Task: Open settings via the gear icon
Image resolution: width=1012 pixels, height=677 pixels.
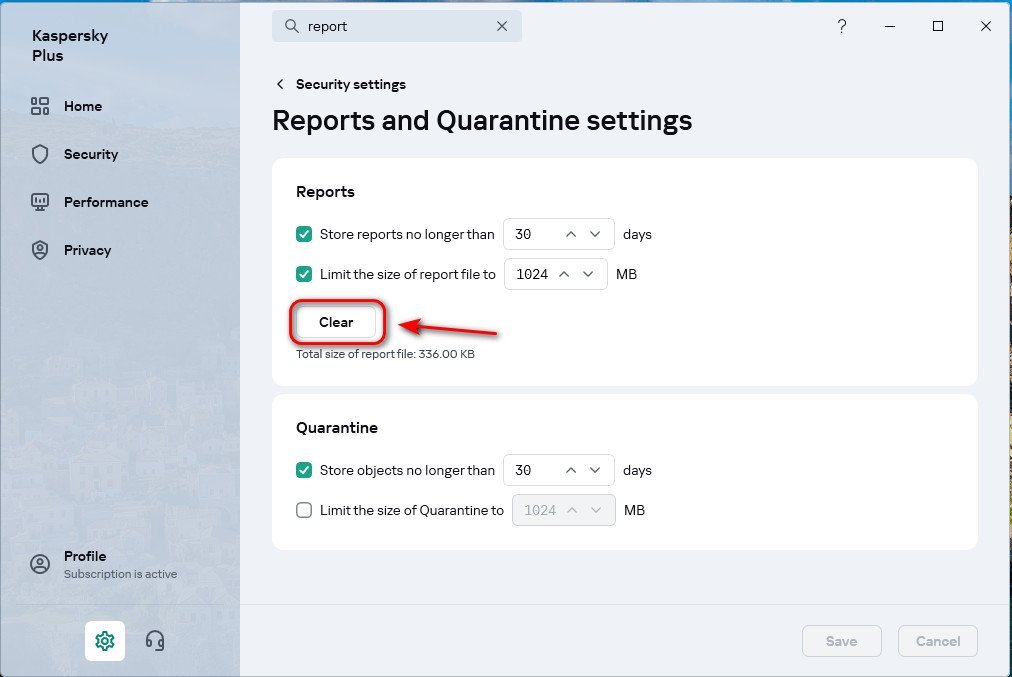Action: point(105,641)
